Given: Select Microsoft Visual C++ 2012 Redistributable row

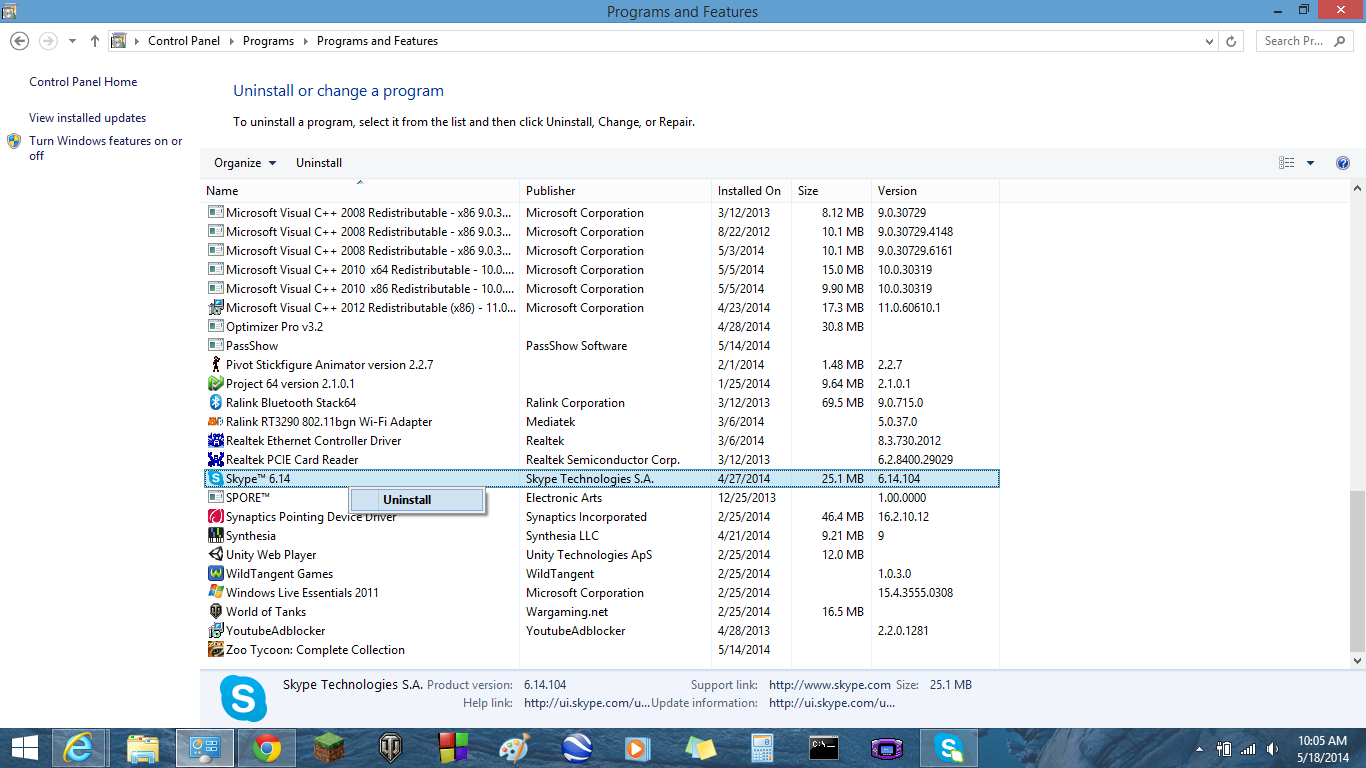Looking at the screenshot, I should 600,308.
